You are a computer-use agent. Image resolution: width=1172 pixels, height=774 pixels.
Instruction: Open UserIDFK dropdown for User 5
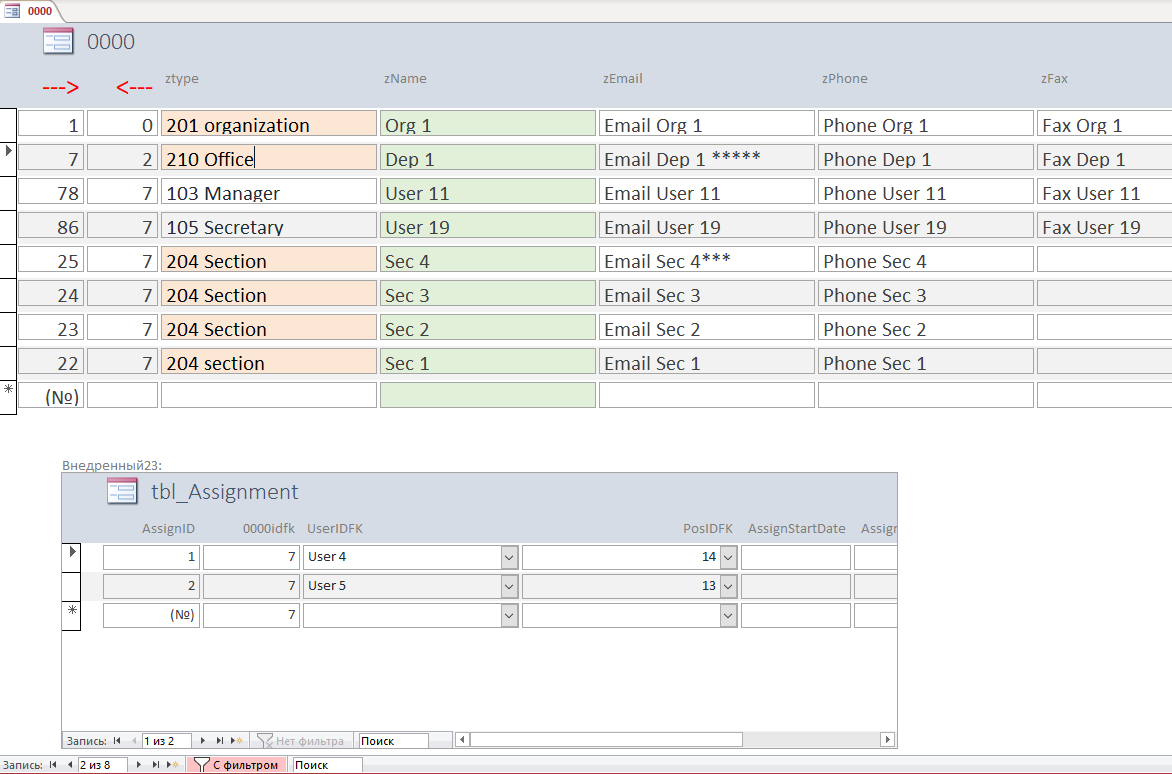coord(509,586)
